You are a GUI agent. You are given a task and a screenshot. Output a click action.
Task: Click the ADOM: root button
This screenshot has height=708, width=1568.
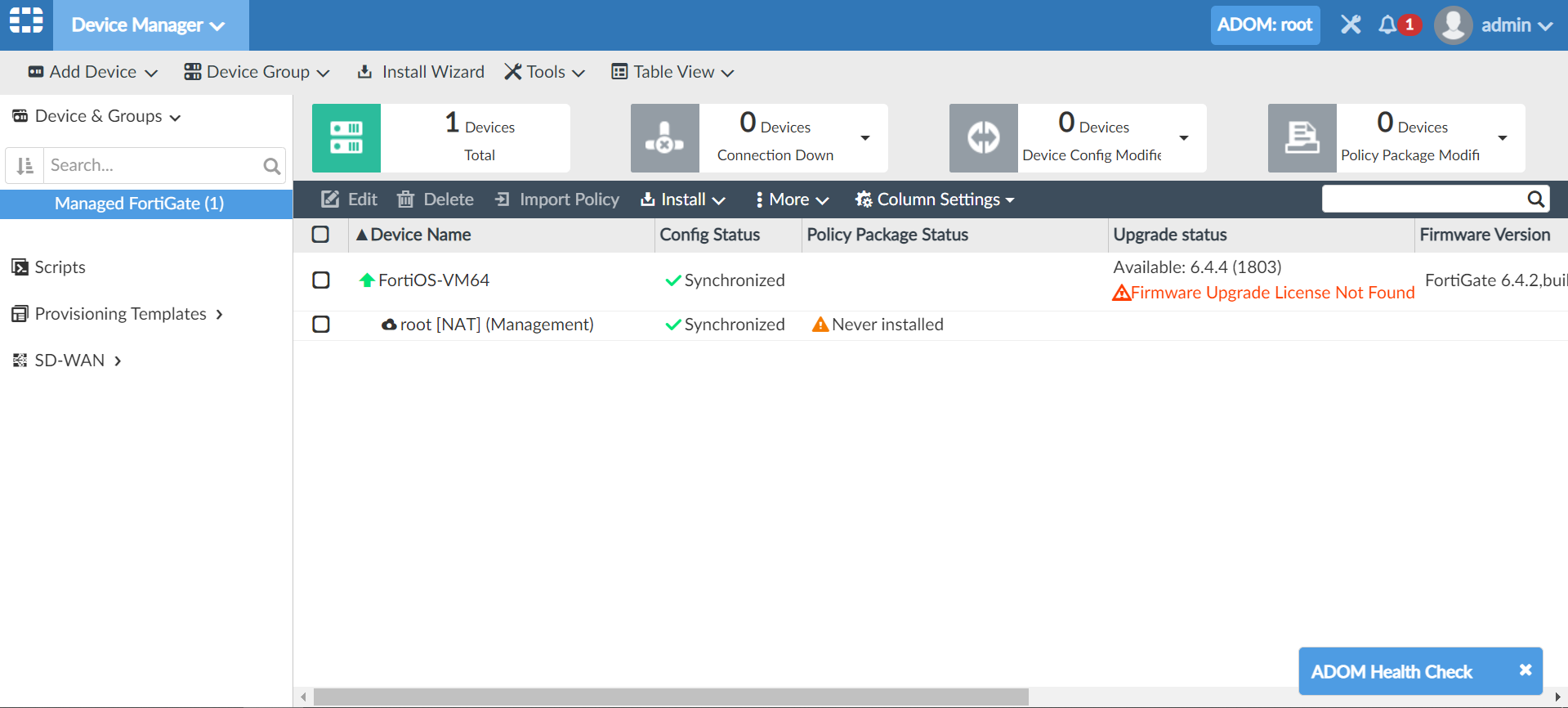[x=1265, y=25]
